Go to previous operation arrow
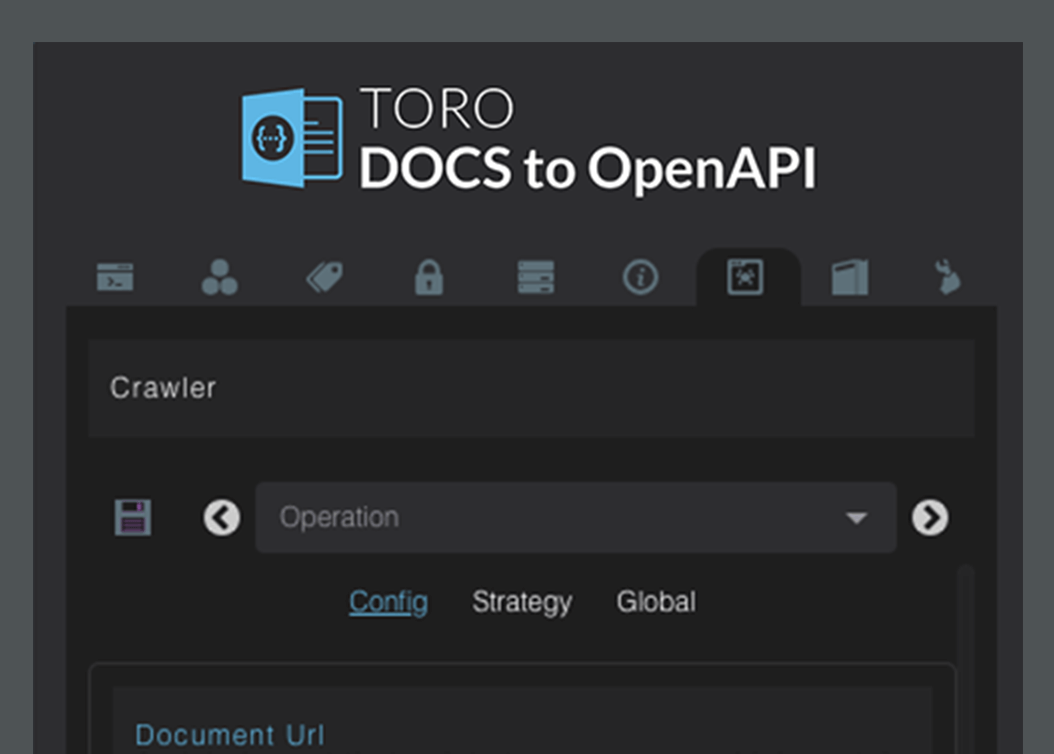Viewport: 1054px width, 754px height. click(222, 517)
